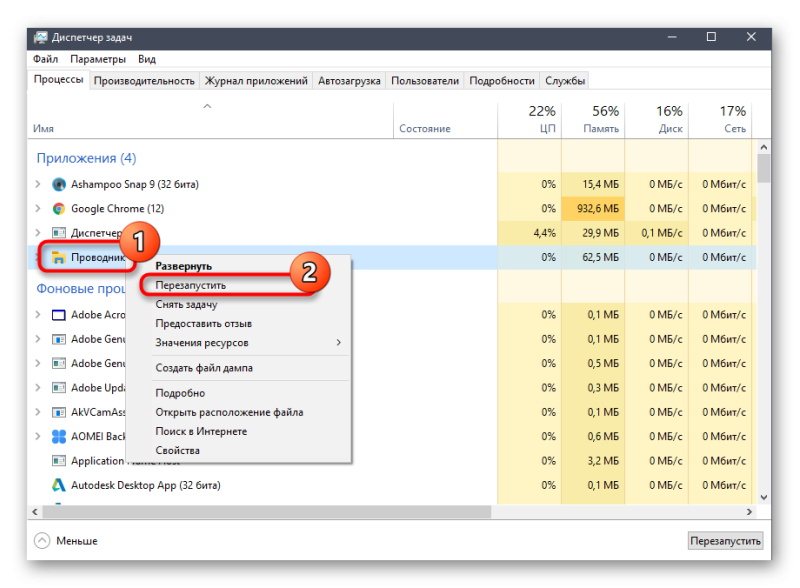Expand the Диспетчер задач process row

point(38,233)
